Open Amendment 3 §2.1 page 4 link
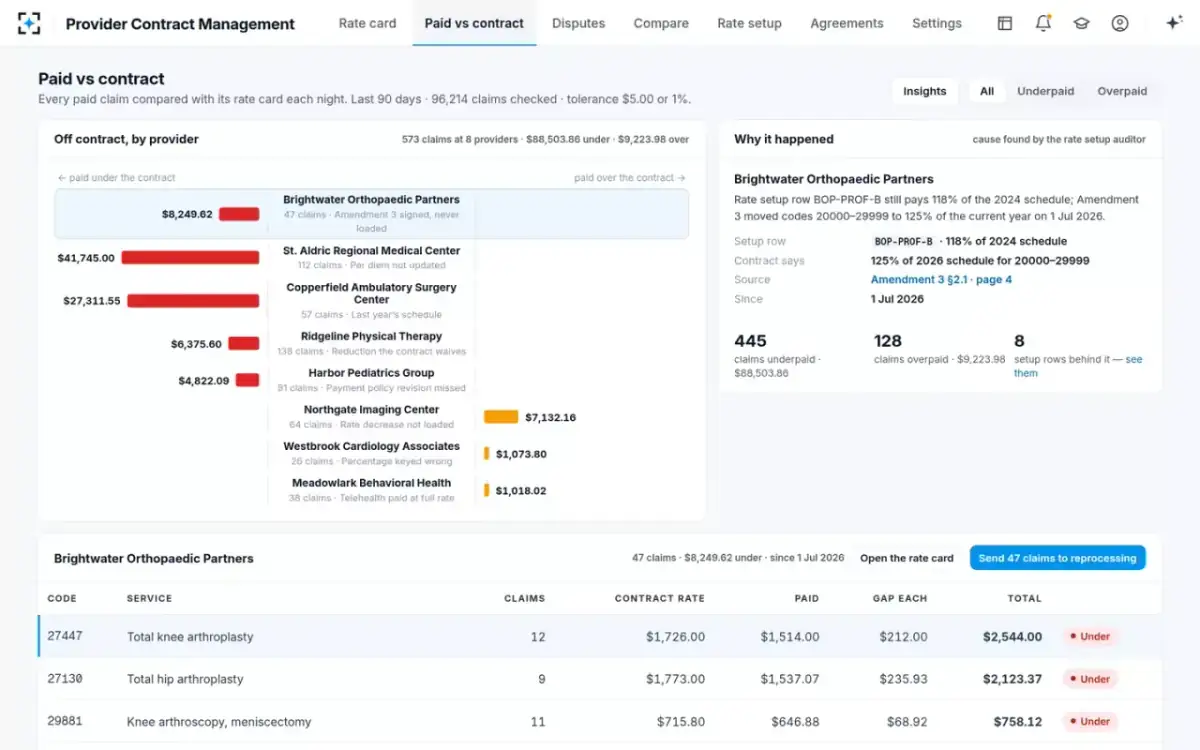 941,280
